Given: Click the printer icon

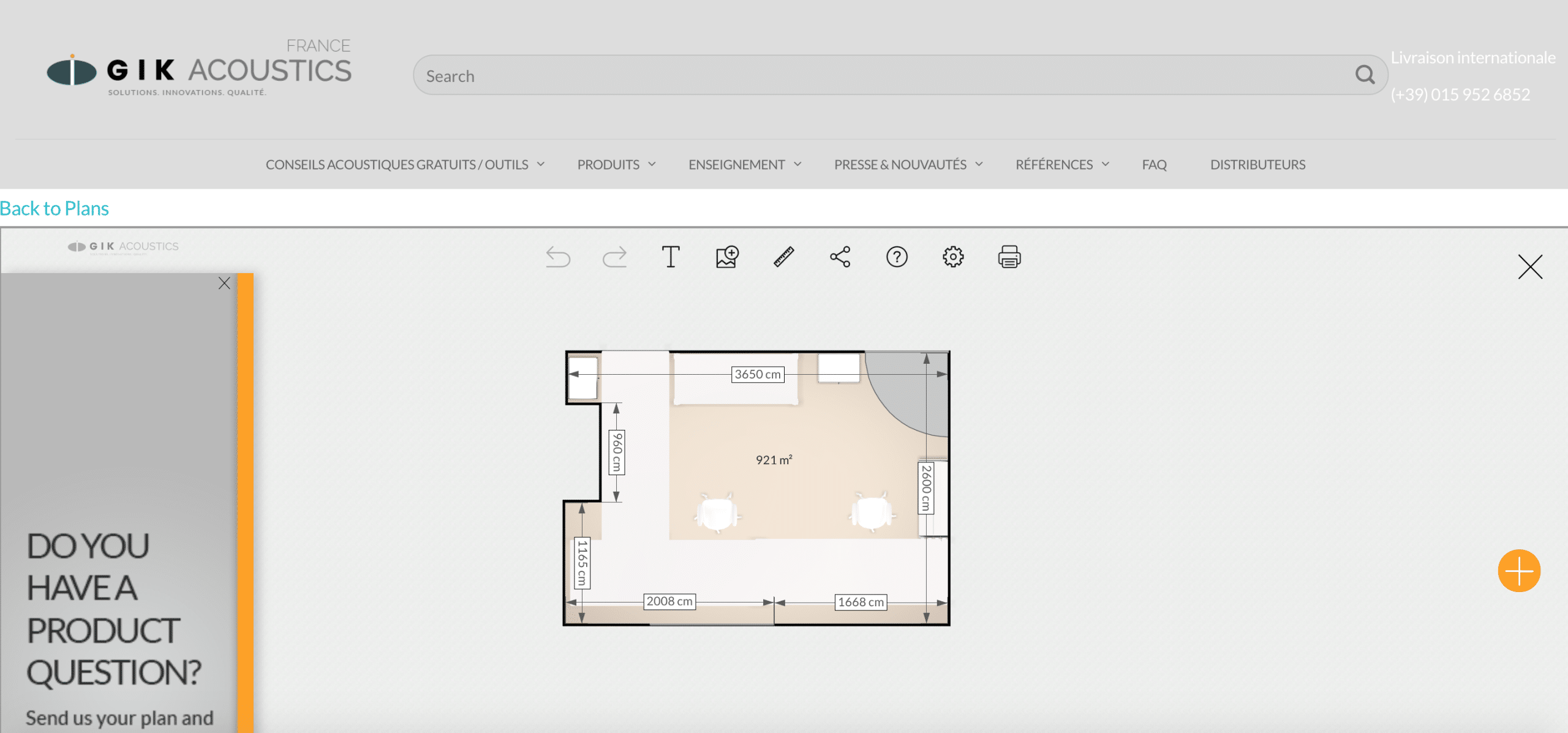Looking at the screenshot, I should pyautogui.click(x=1009, y=257).
